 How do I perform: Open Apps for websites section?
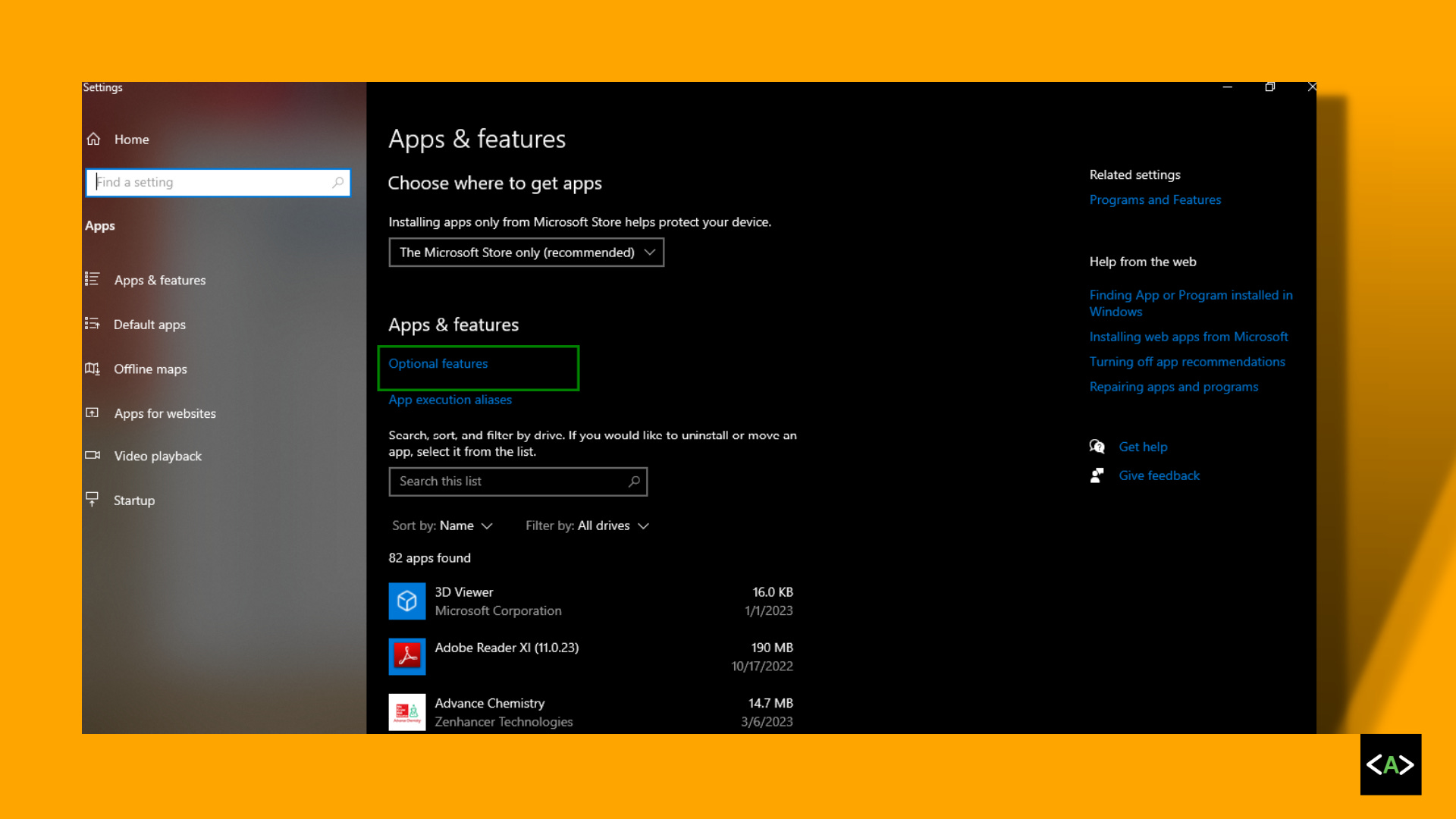165,413
